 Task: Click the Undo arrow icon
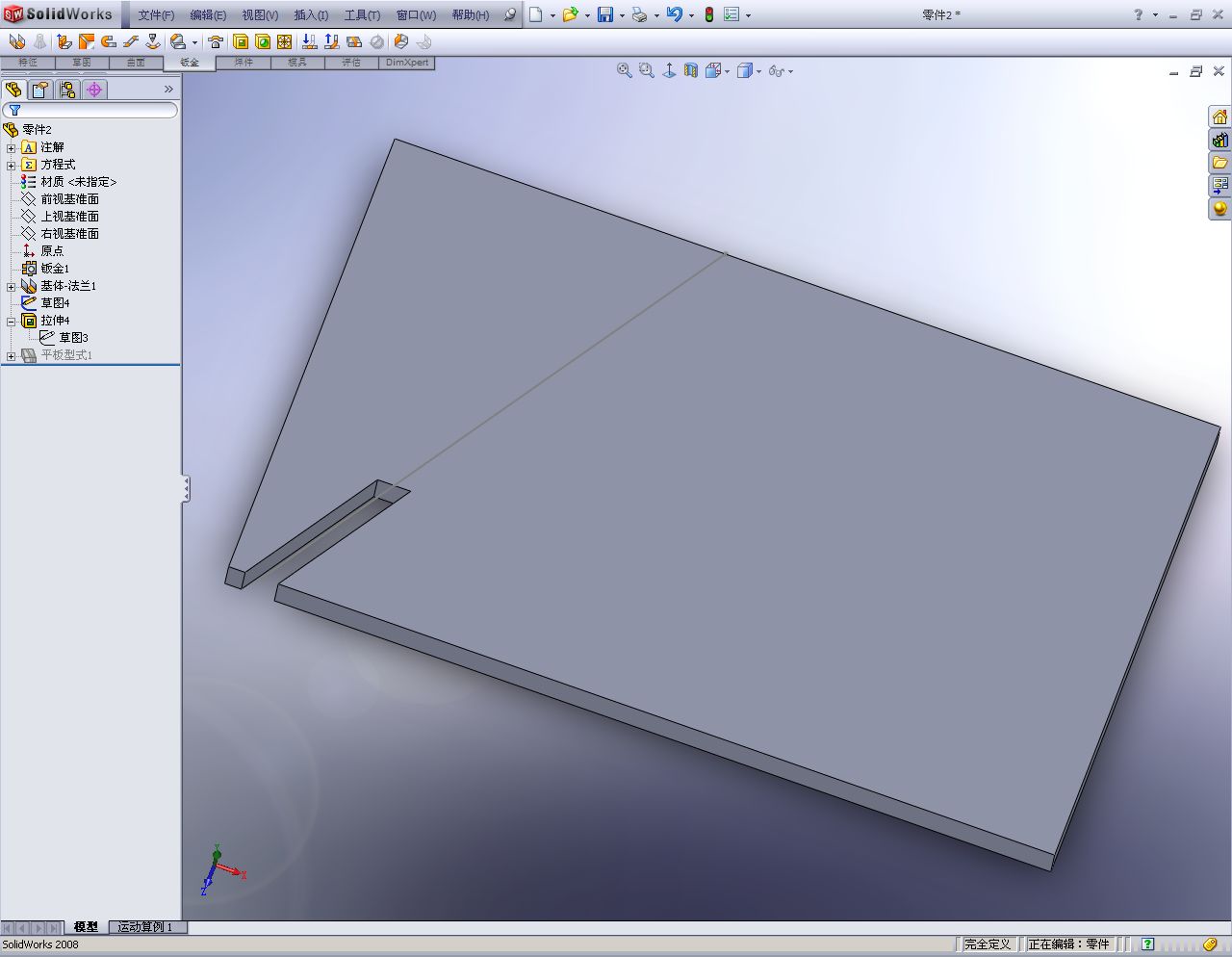point(674,14)
